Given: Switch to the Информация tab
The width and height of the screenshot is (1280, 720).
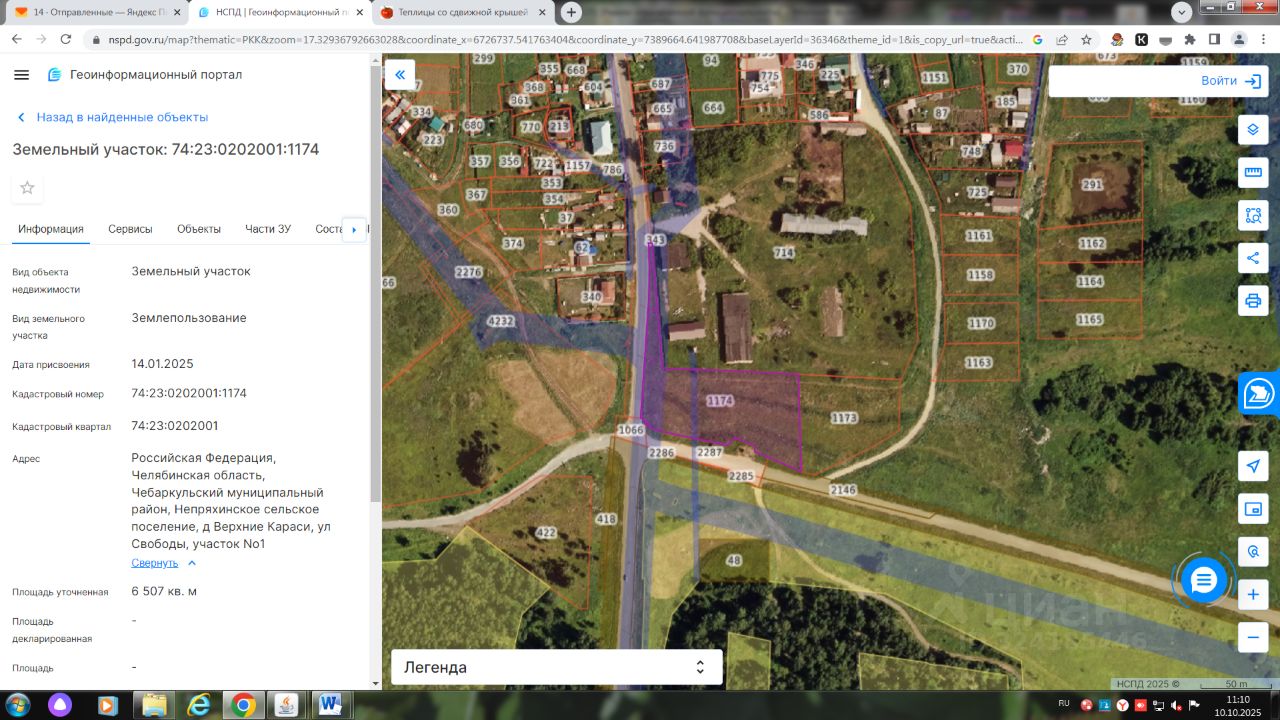Looking at the screenshot, I should pyautogui.click(x=51, y=229).
